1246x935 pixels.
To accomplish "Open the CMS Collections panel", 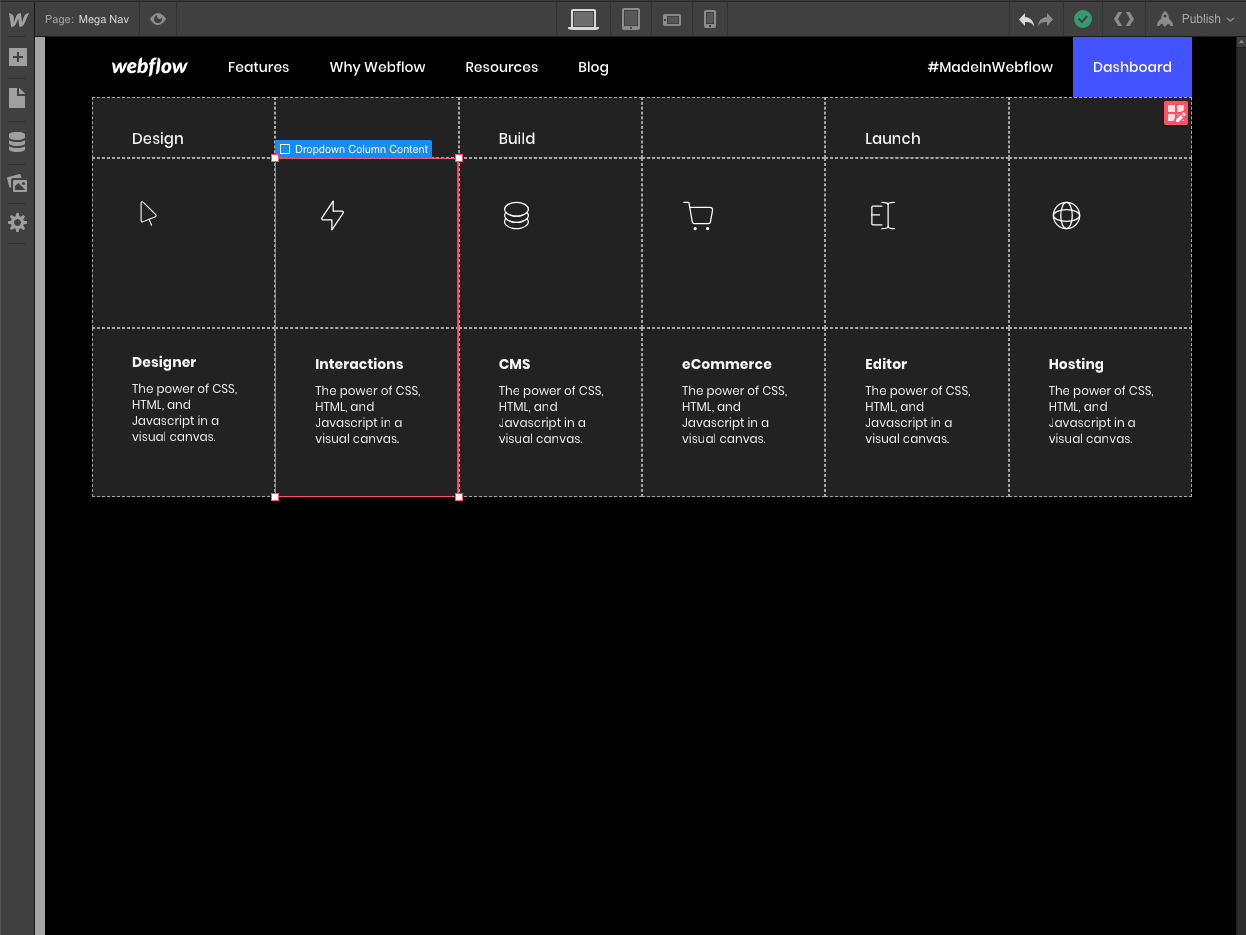I will tap(17, 141).
